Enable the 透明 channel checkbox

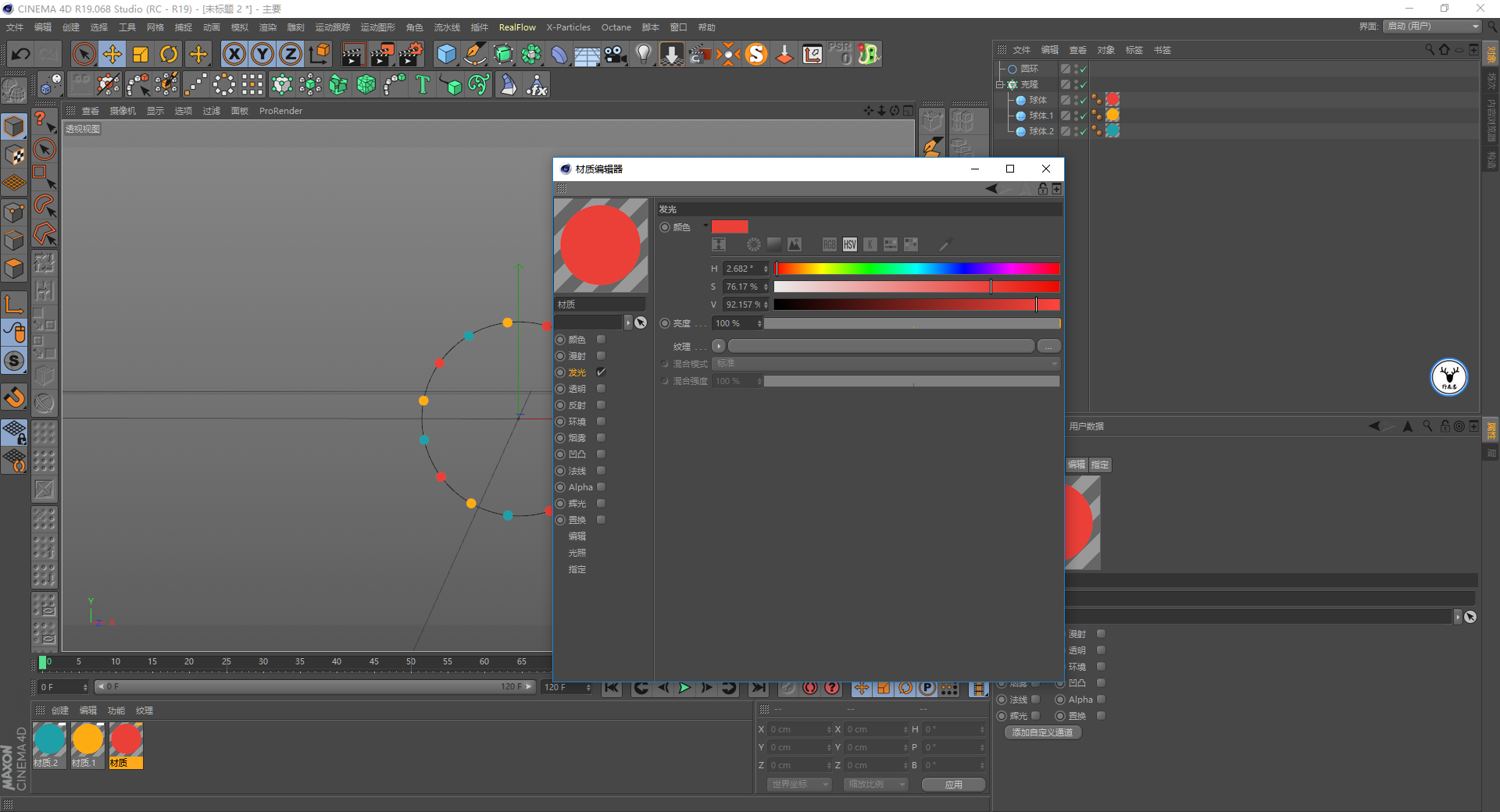(601, 388)
